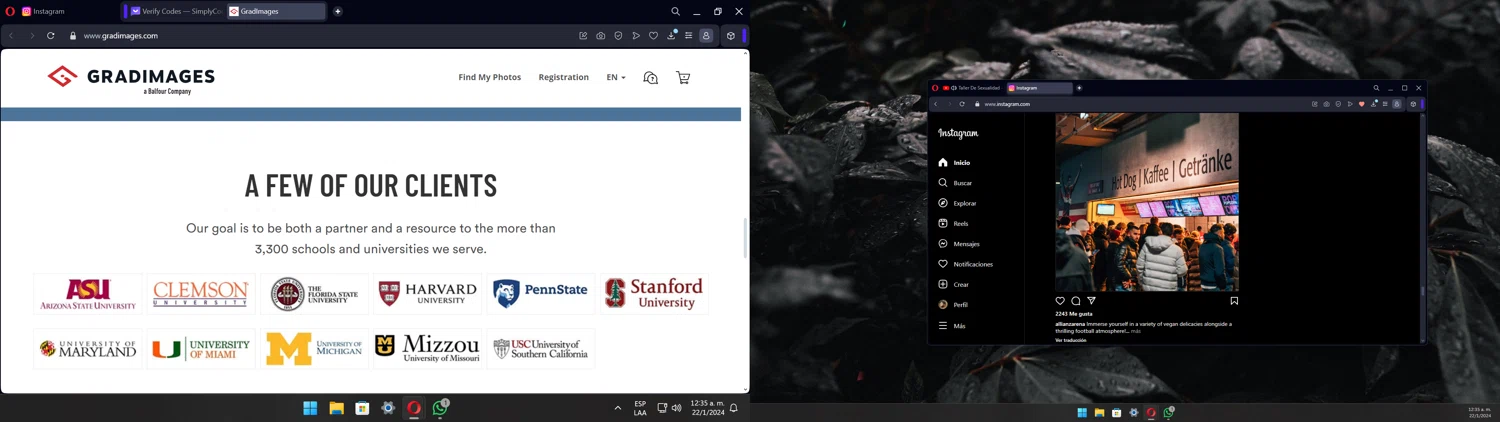Open the Registration link
The width and height of the screenshot is (1500, 422).
pos(563,77)
